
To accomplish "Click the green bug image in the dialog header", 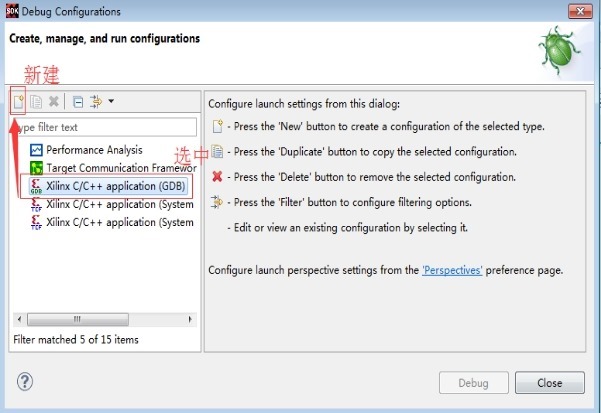I will [x=559, y=50].
